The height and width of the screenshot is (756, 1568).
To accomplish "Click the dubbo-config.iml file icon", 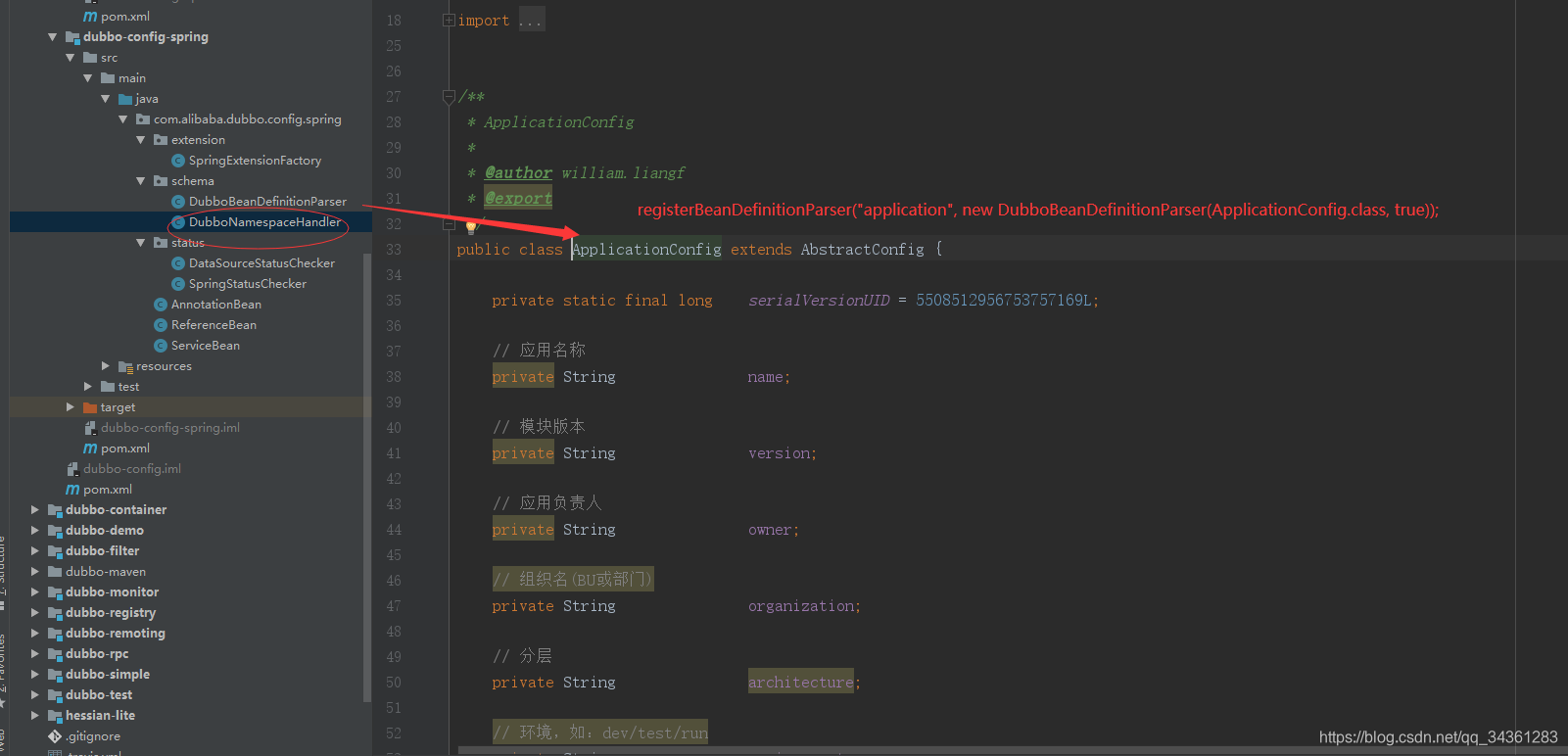I will pos(72,469).
